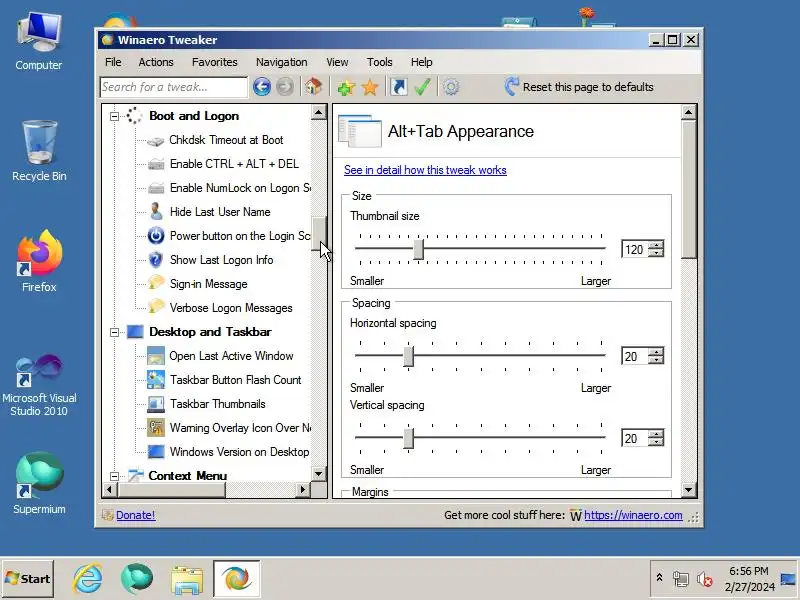The width and height of the screenshot is (800, 600).
Task: Decrease thumbnail size with spinner down arrow
Action: point(657,253)
